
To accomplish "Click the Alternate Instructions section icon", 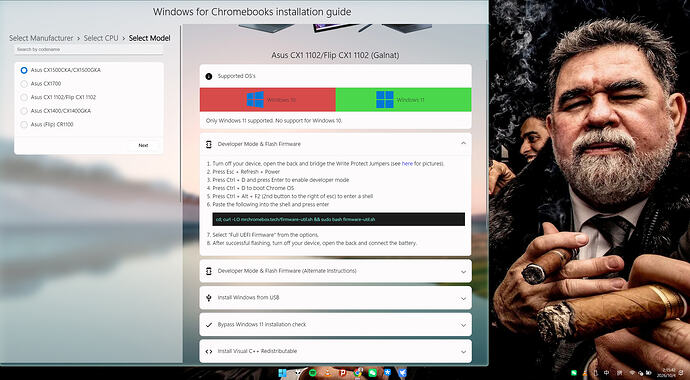I will (x=209, y=271).
